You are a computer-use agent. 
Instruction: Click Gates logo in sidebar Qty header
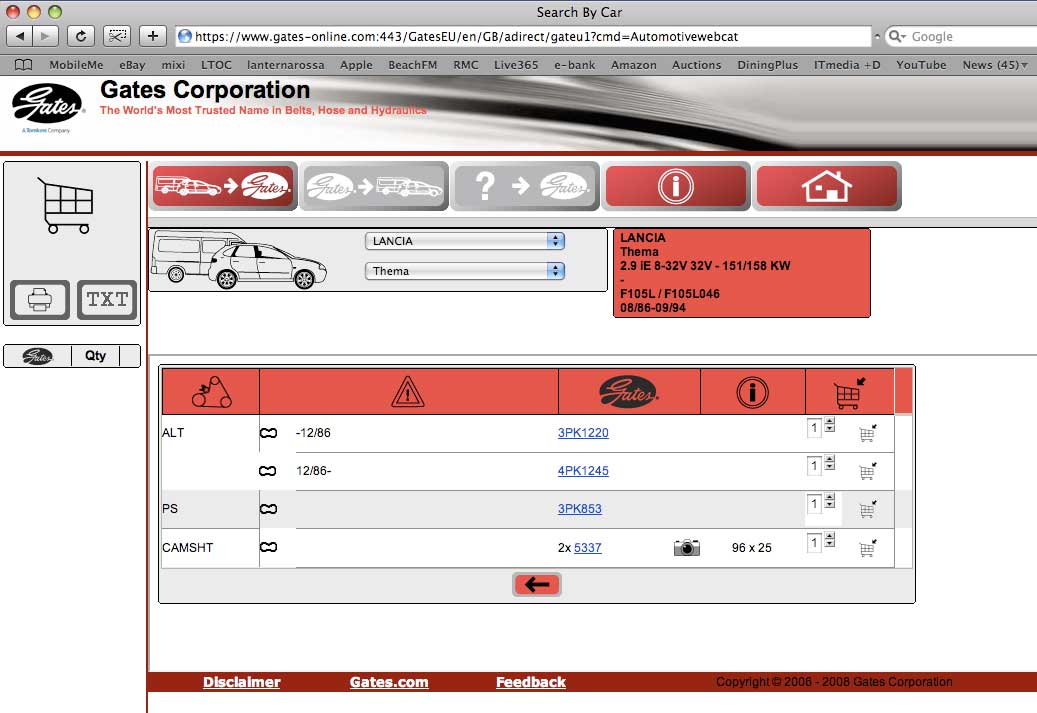pyautogui.click(x=37, y=356)
